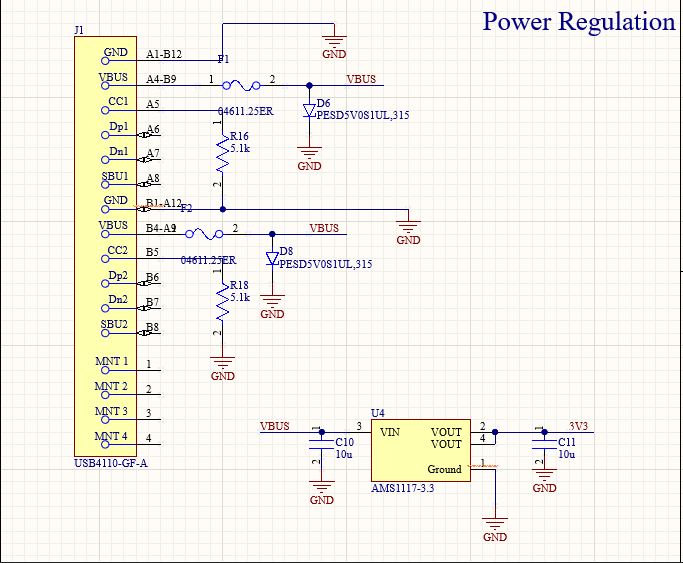Click the no-connect cross on pin B6
Screen dimensions: 683x563
[144, 283]
